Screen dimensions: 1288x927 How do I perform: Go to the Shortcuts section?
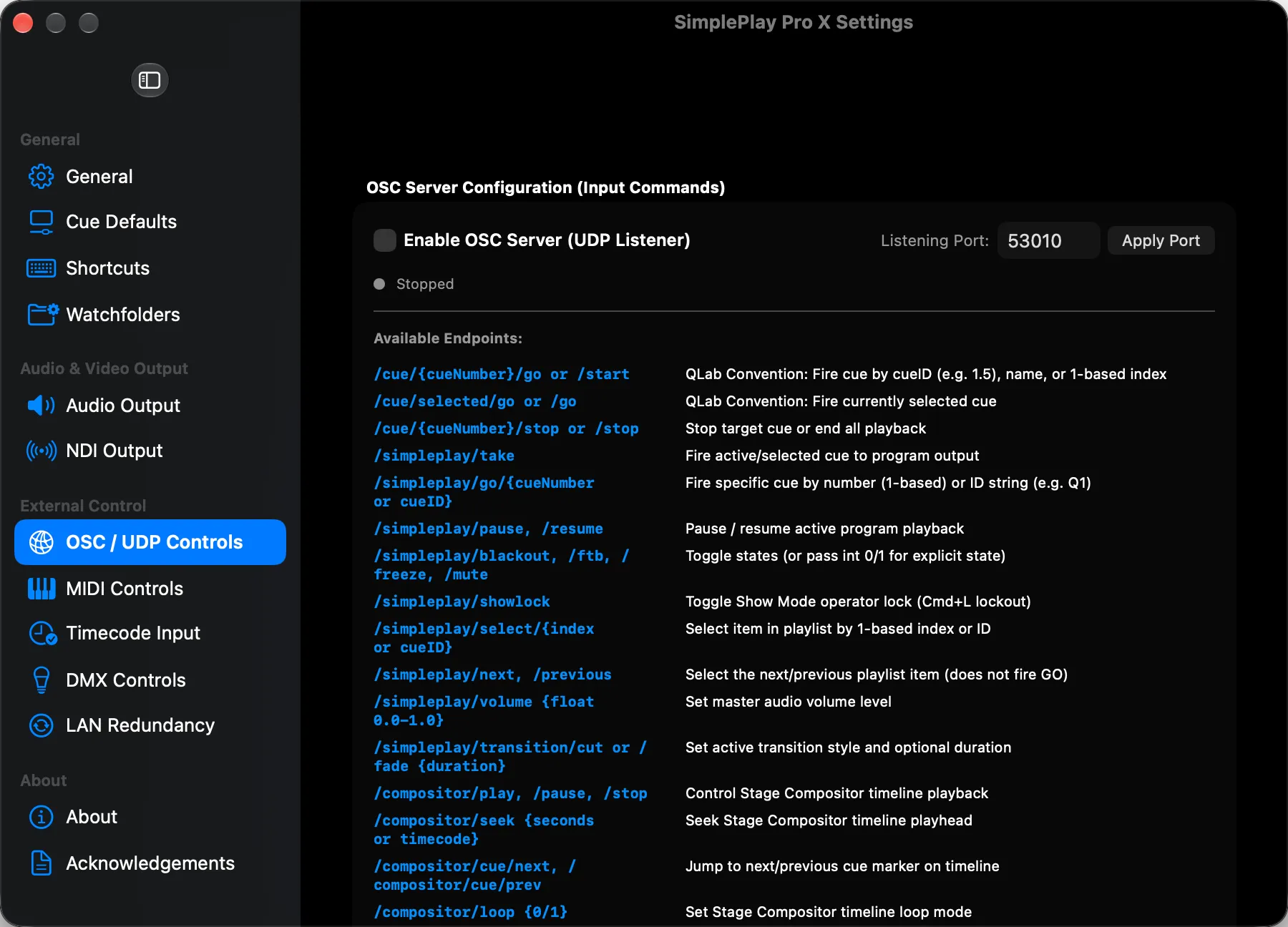pos(150,268)
